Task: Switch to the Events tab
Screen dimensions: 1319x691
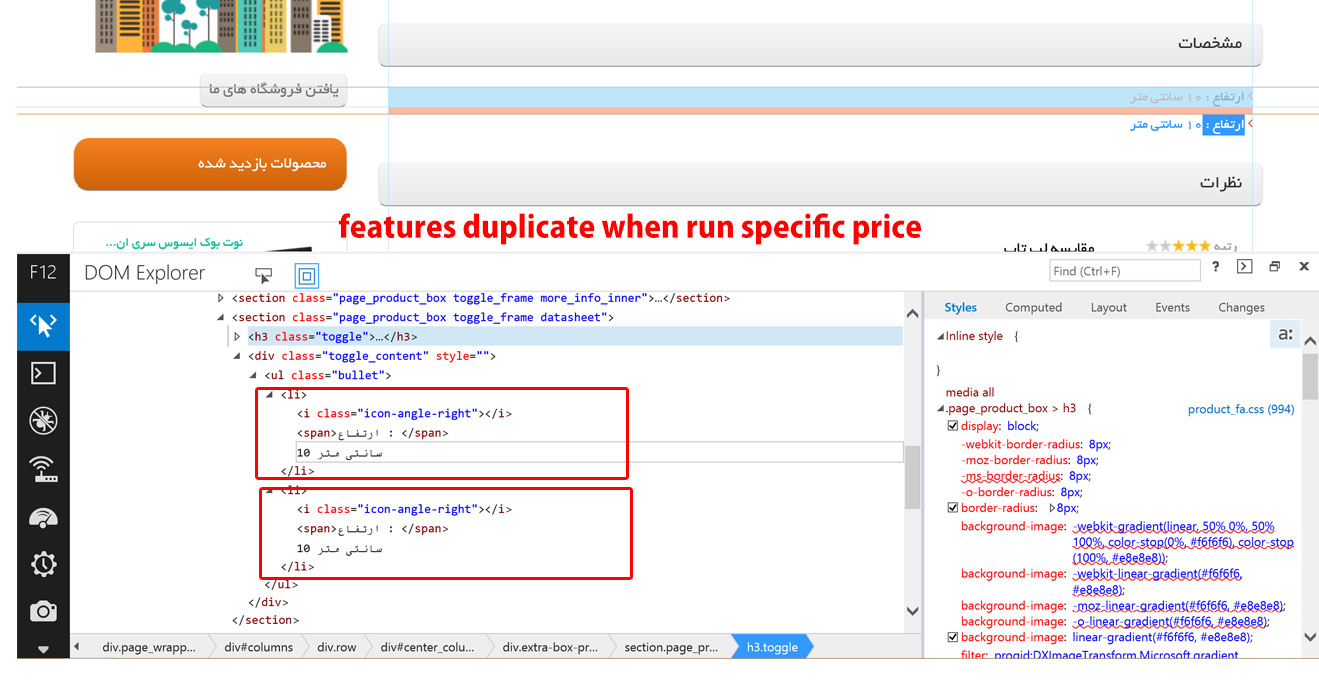Action: 1172,307
